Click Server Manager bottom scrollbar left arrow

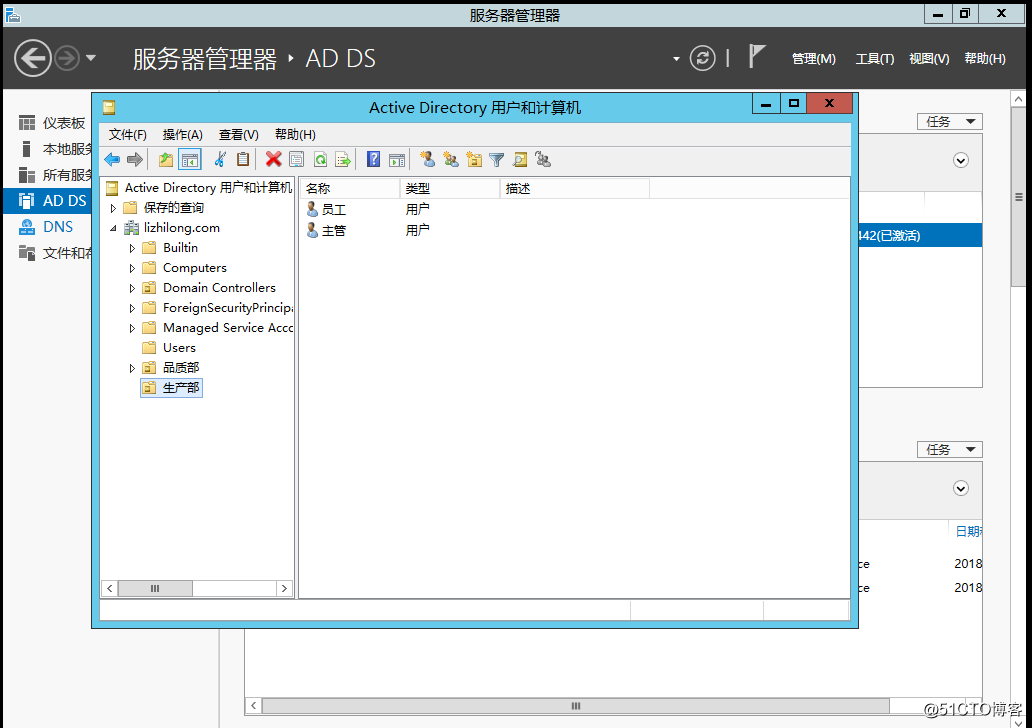pos(253,706)
